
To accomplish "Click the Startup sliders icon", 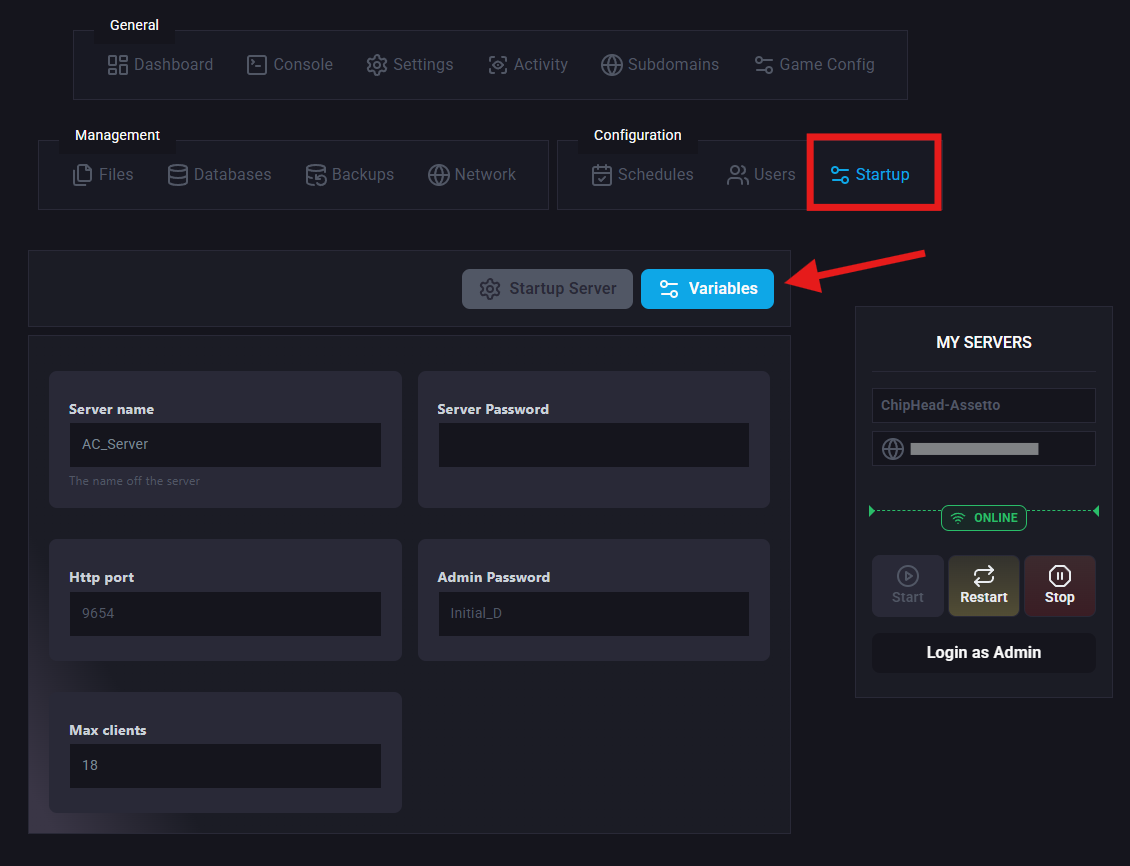I will [x=840, y=175].
